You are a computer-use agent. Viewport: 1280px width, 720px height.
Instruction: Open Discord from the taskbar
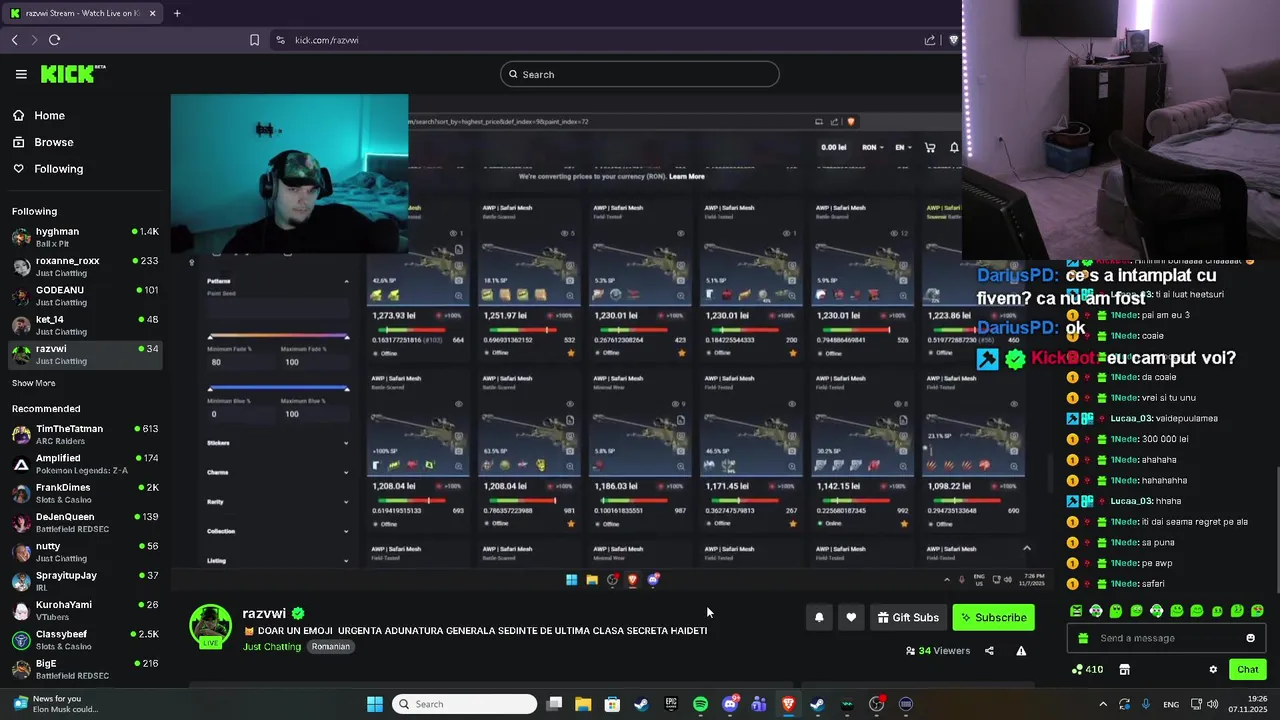730,704
